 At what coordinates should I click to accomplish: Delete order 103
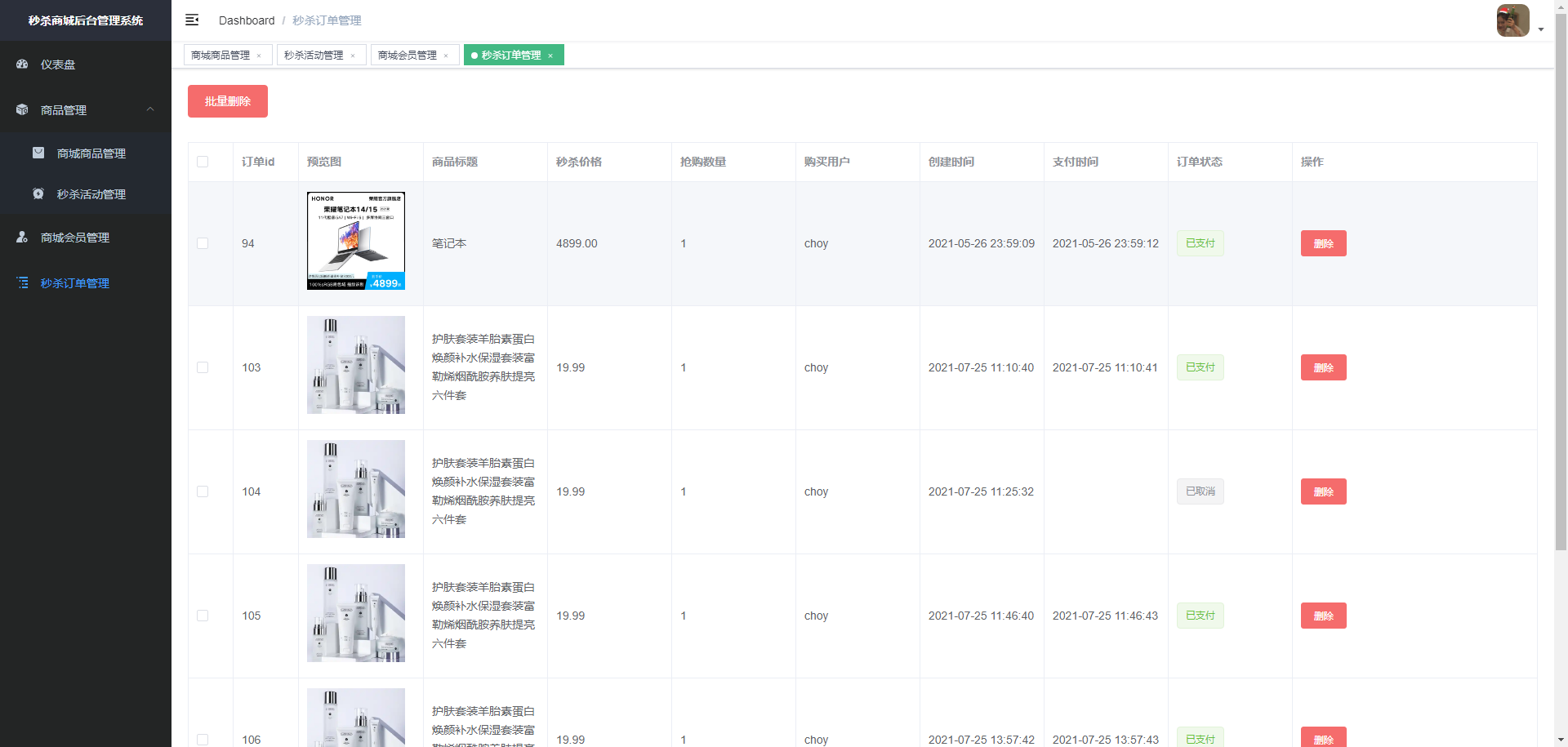1323,367
